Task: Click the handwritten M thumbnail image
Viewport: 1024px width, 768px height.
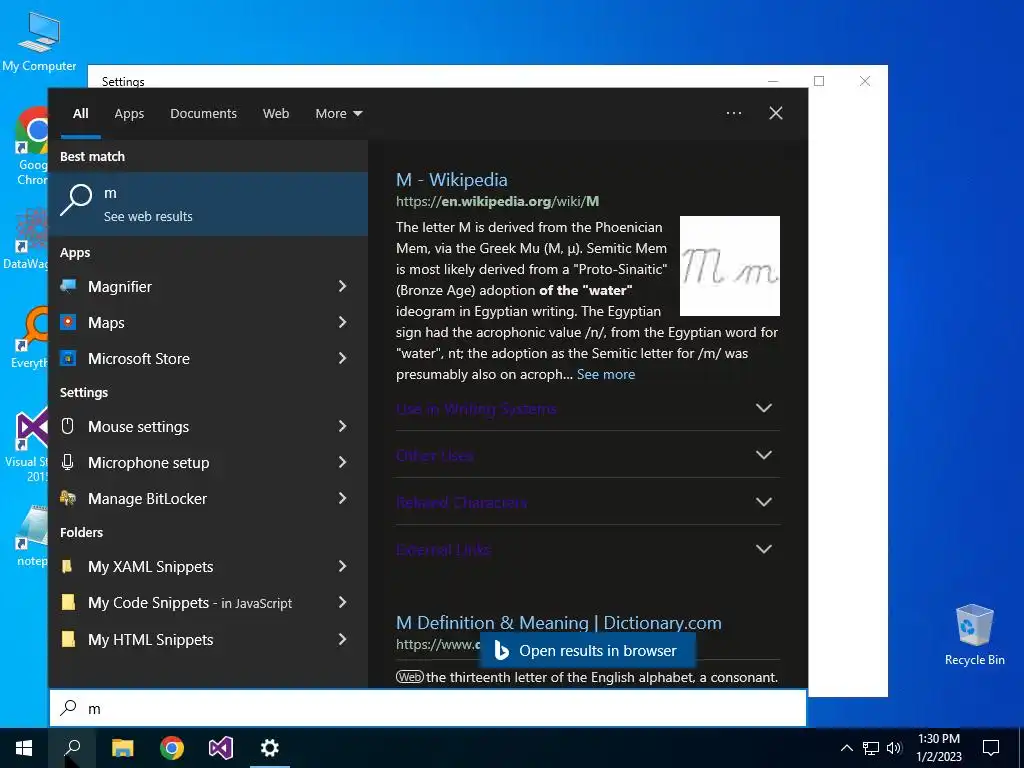Action: (x=729, y=266)
